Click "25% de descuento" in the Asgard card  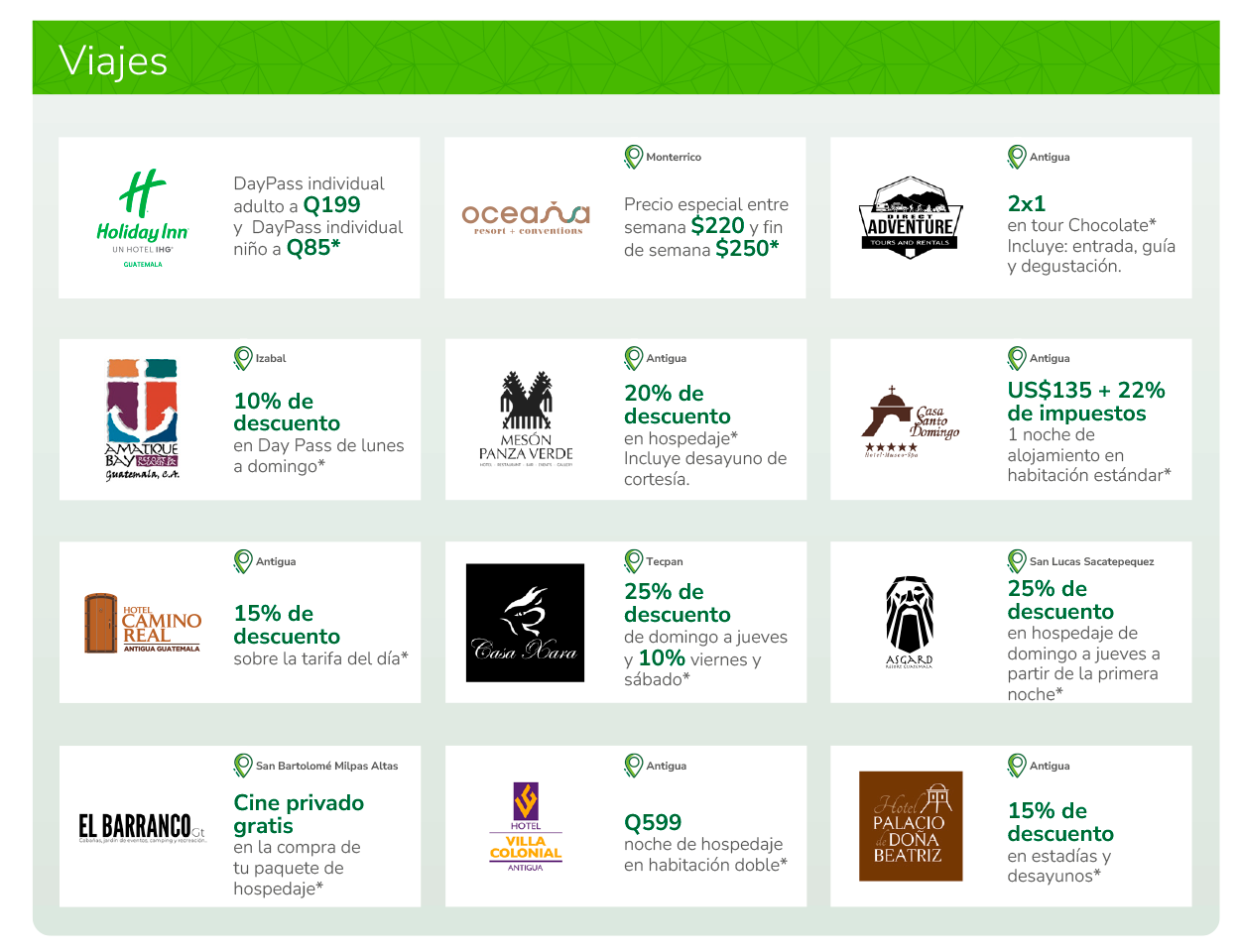tap(1060, 600)
